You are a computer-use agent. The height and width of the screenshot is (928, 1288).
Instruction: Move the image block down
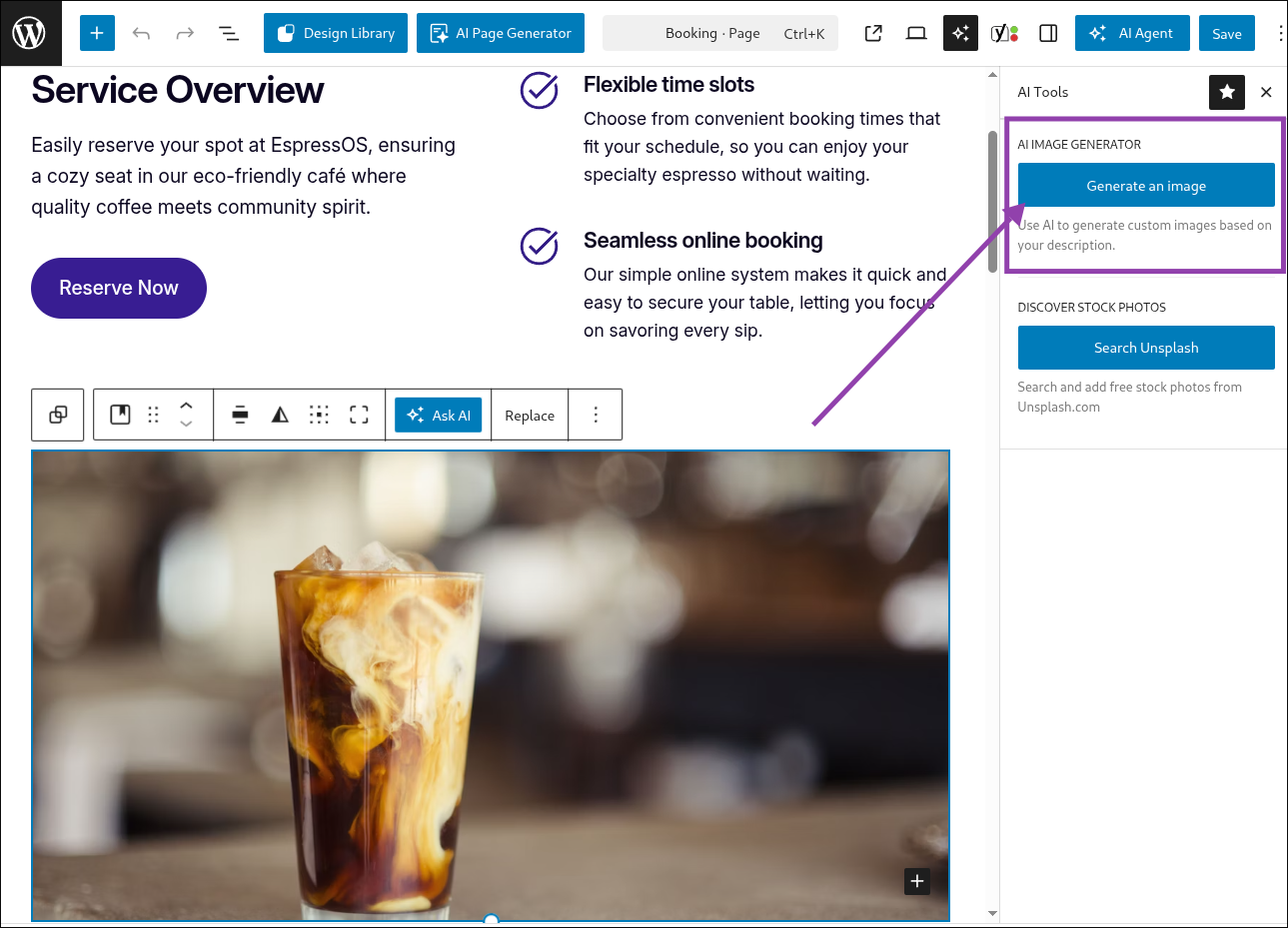click(x=186, y=425)
